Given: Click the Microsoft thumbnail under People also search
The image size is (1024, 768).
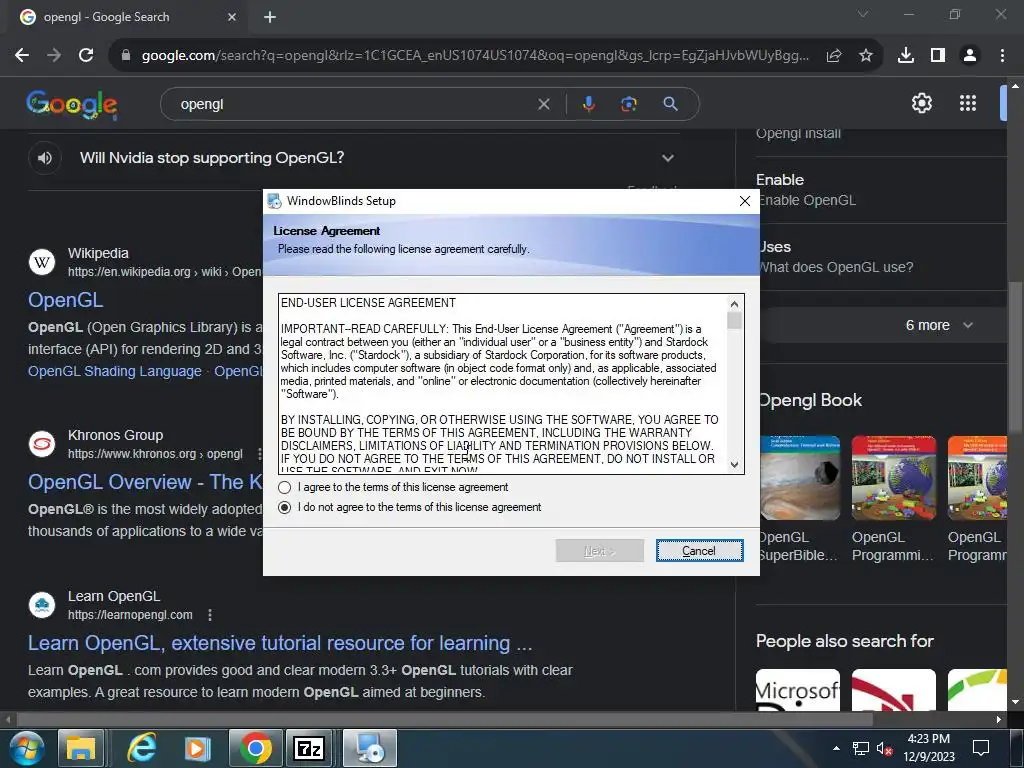Looking at the screenshot, I should pyautogui.click(x=798, y=690).
